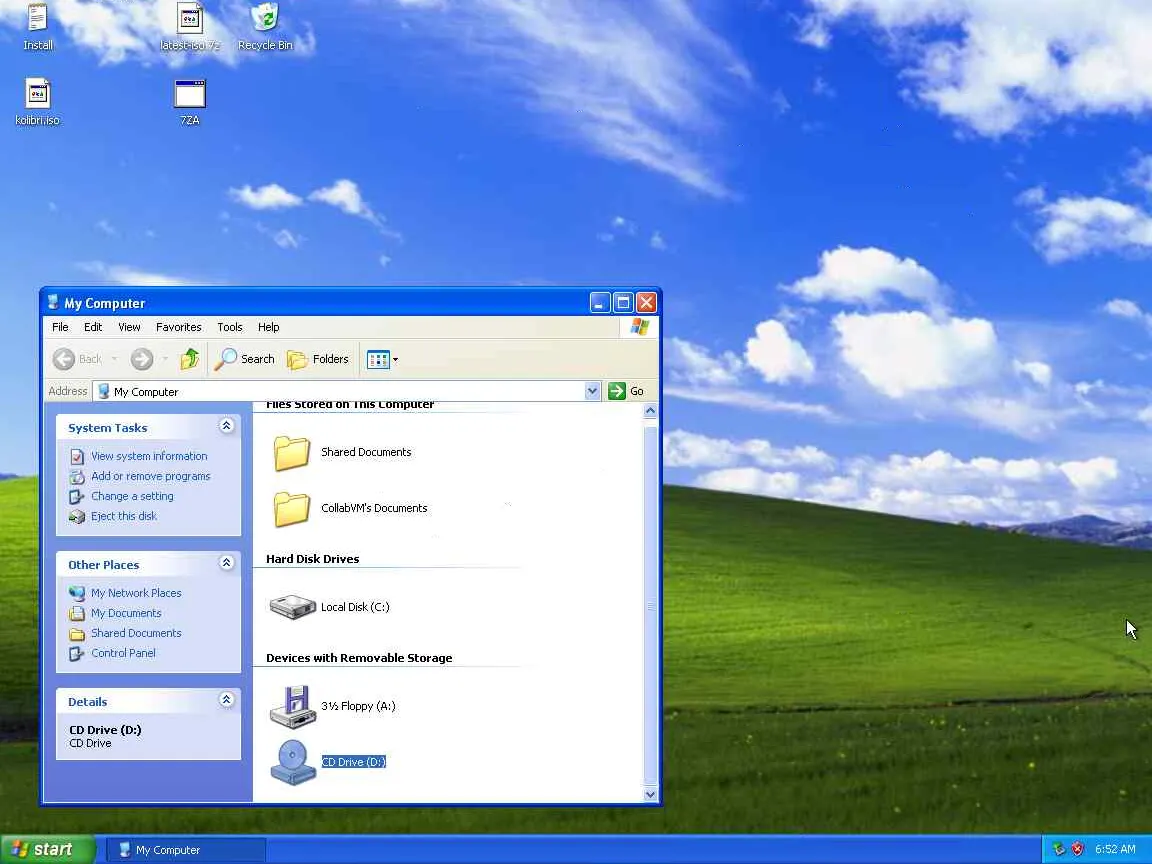Open Shared Documents link in Other Places
This screenshot has height=864, width=1152.
pos(136,633)
